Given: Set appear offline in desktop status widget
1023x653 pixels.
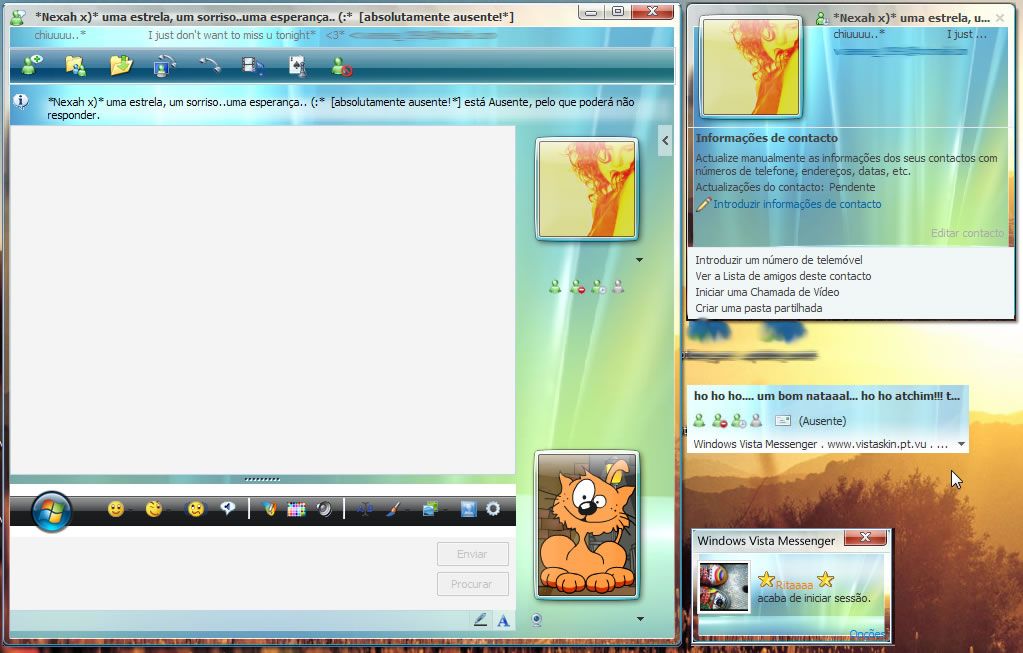Looking at the screenshot, I should pyautogui.click(x=756, y=421).
